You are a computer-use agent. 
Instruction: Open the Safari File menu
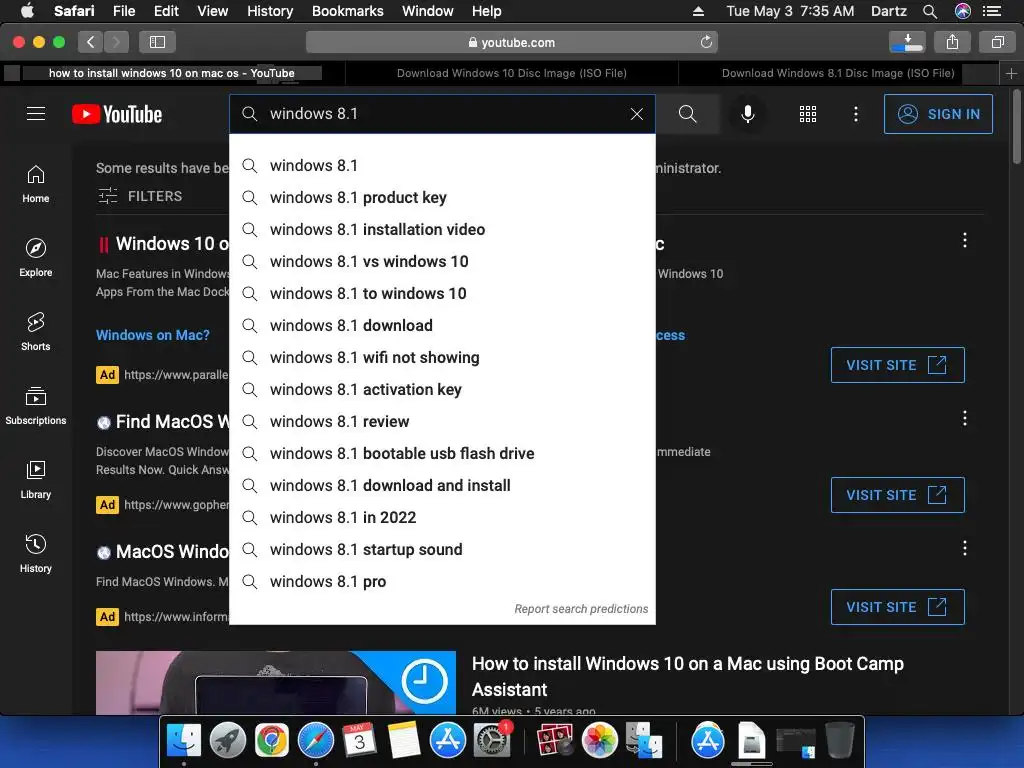pos(123,11)
